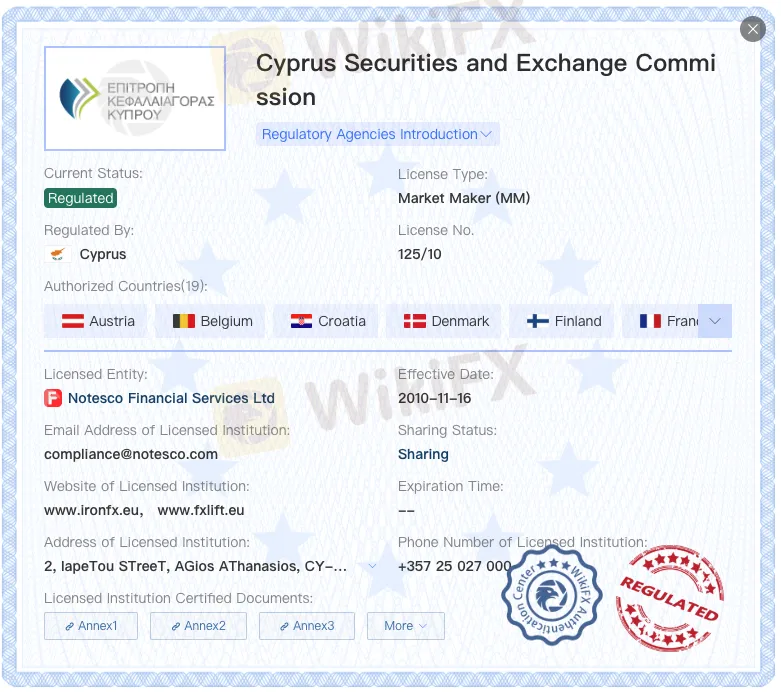Open Notesco Financial Services Ltd link

(x=171, y=398)
